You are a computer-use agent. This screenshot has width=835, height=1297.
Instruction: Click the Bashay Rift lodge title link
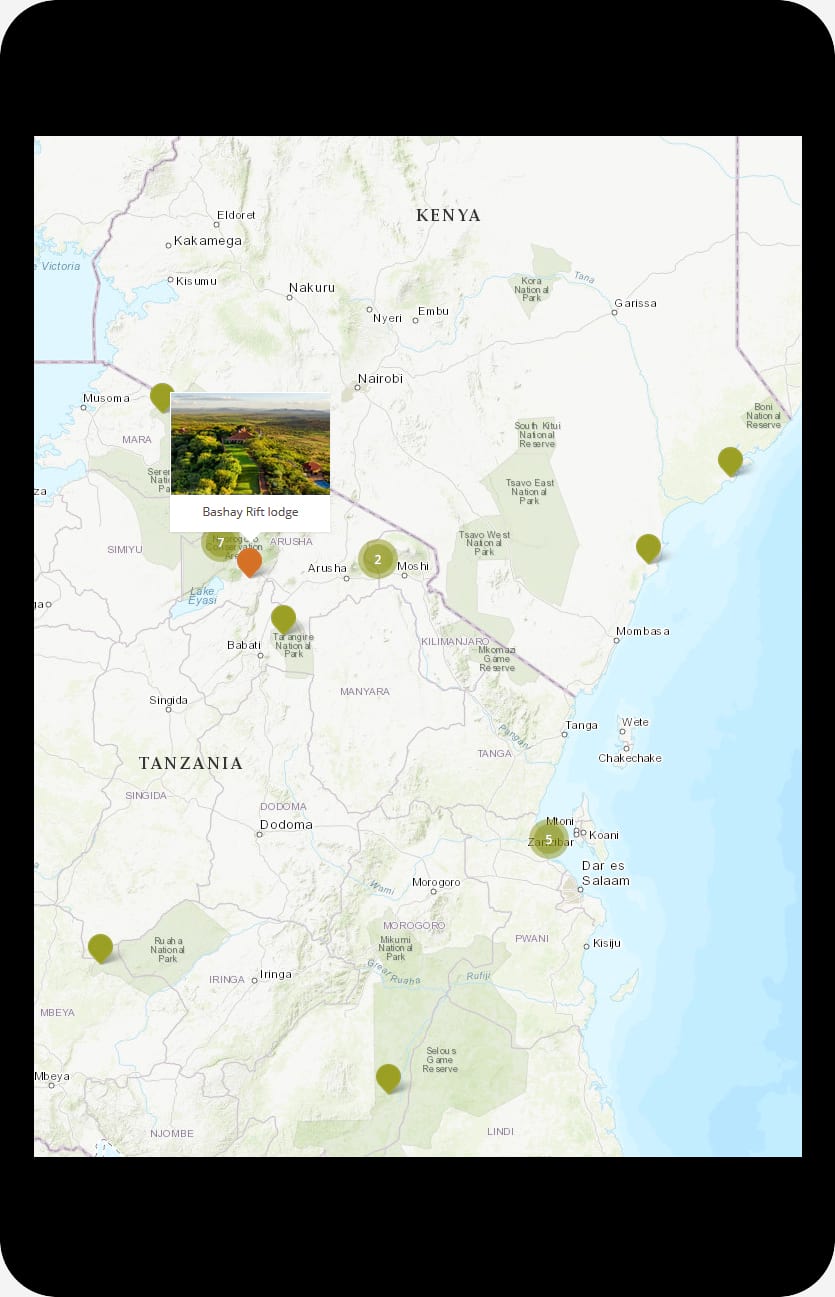(x=250, y=512)
